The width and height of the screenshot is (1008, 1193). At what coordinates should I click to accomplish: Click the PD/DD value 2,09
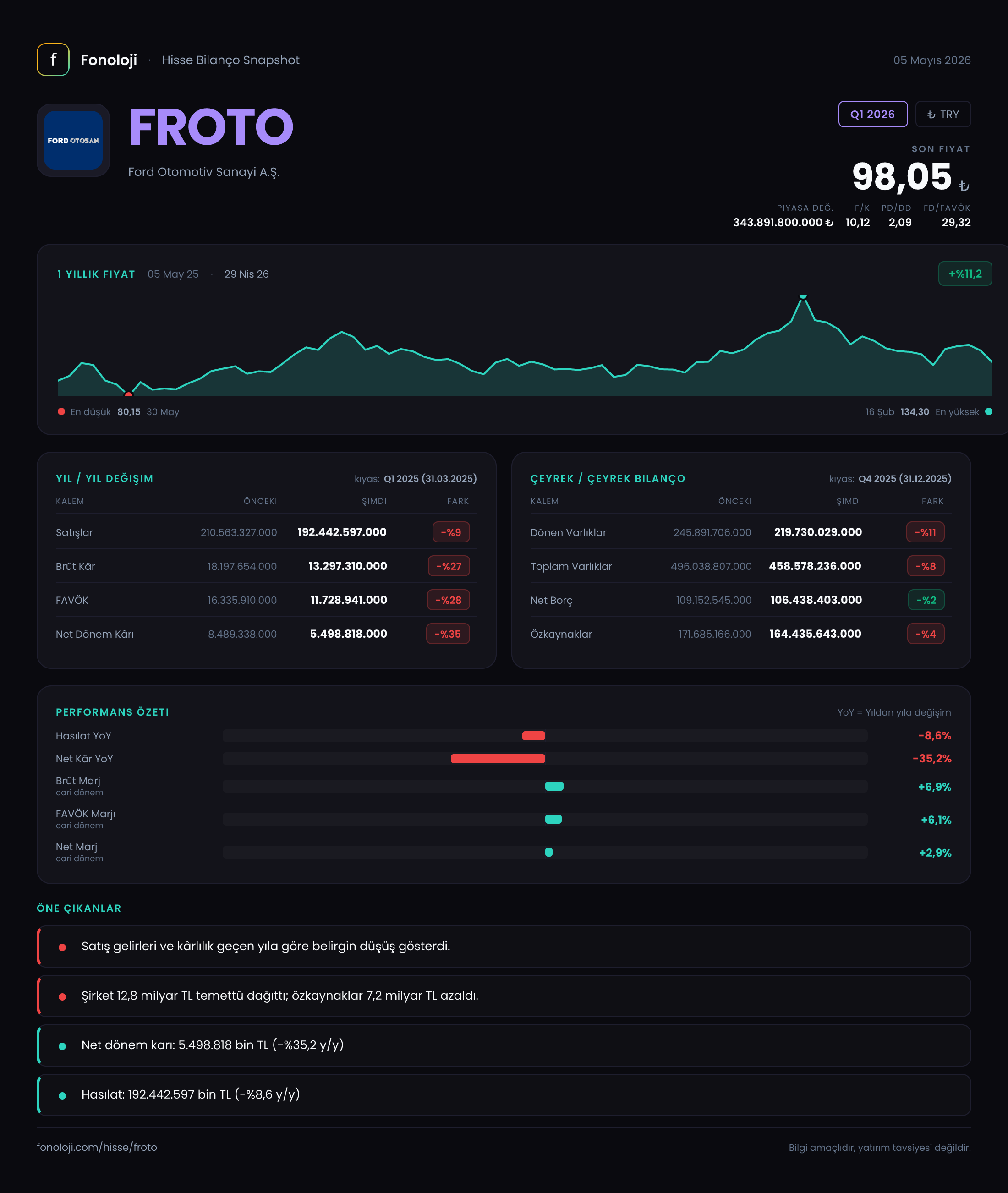coord(900,222)
